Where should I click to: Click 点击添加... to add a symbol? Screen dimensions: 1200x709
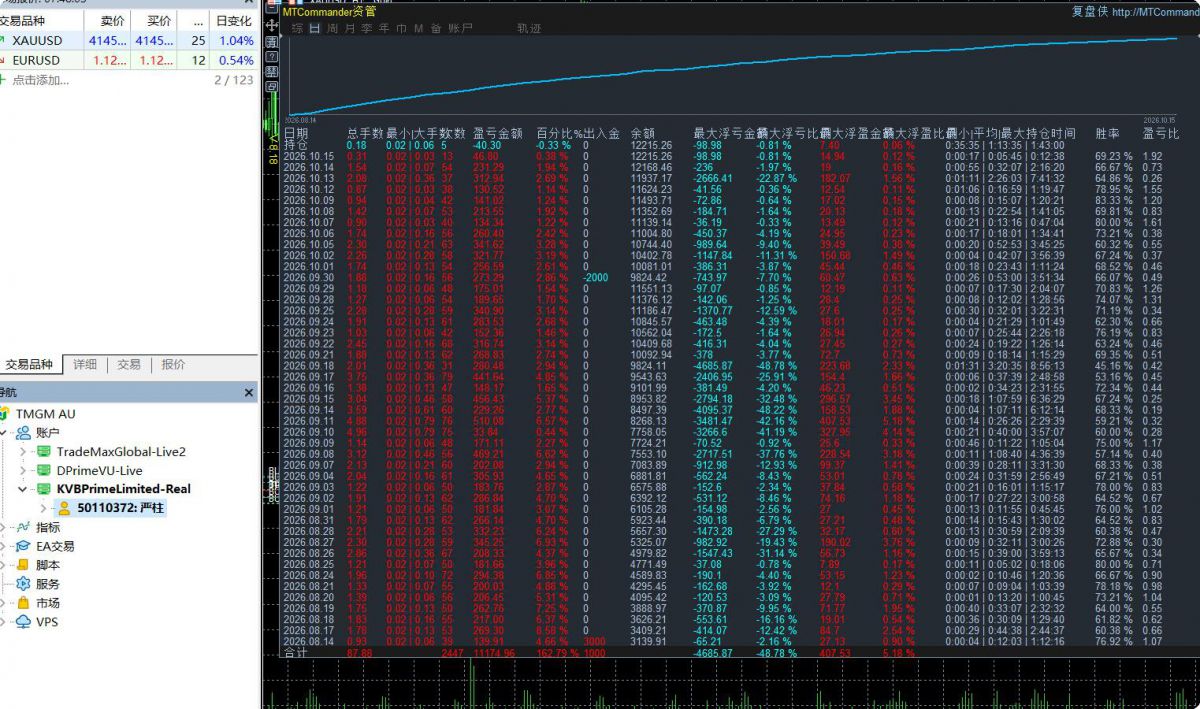[41, 80]
